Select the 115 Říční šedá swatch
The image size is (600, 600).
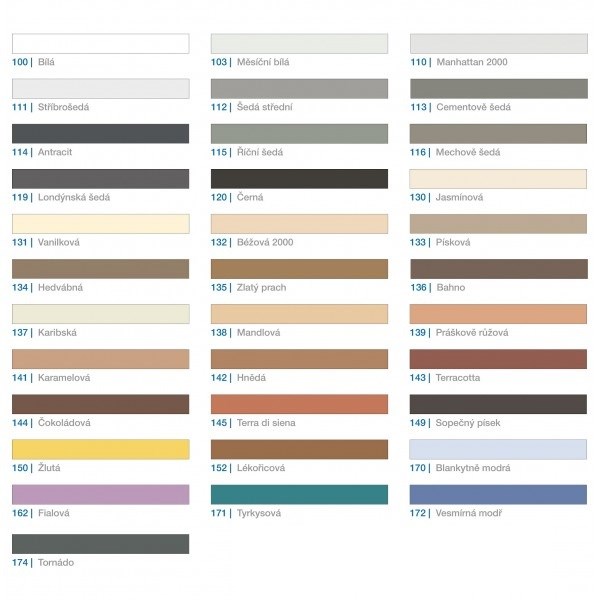299,134
